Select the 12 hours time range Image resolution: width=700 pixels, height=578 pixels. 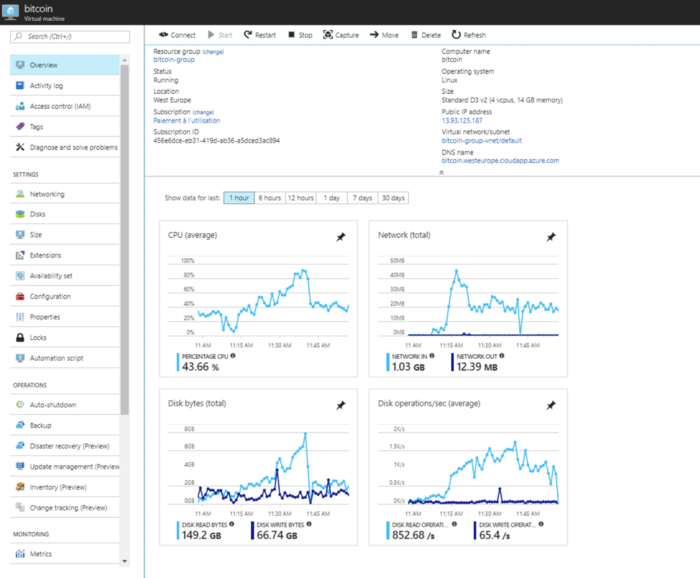click(300, 198)
